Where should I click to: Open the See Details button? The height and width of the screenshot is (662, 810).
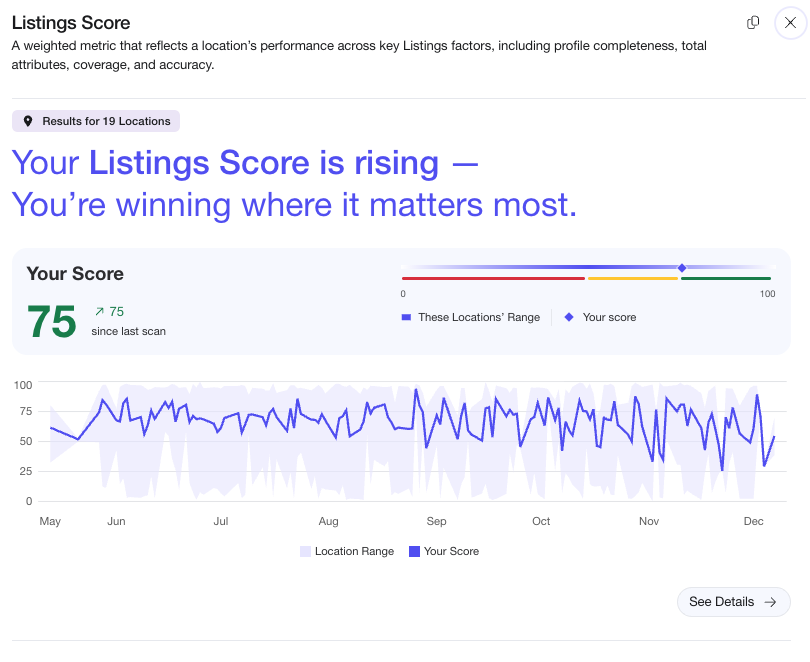click(733, 602)
